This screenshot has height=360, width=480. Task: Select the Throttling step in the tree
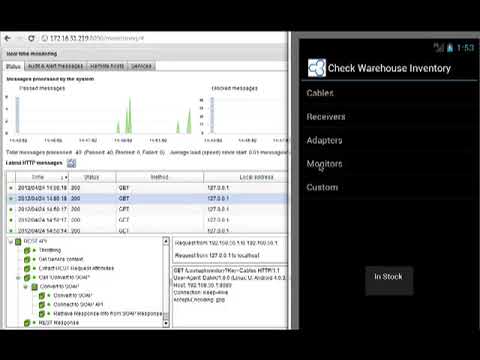coord(50,250)
